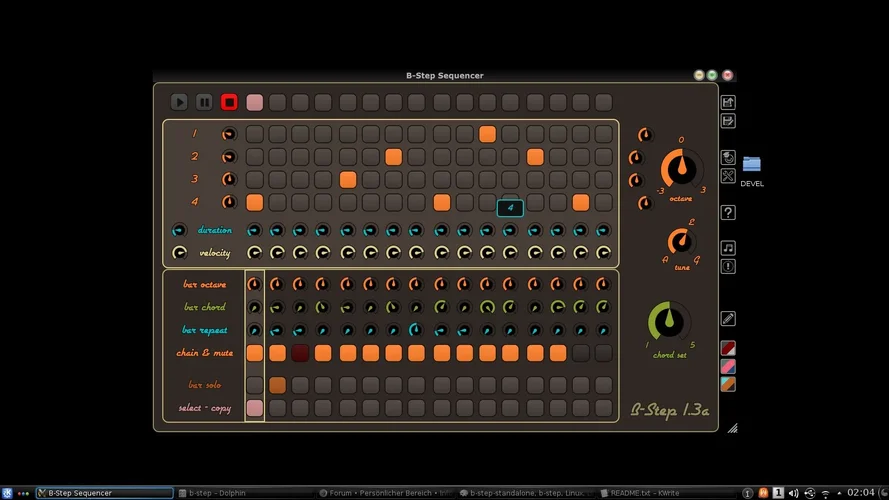Click the row 4 string octave knob

[645, 203]
